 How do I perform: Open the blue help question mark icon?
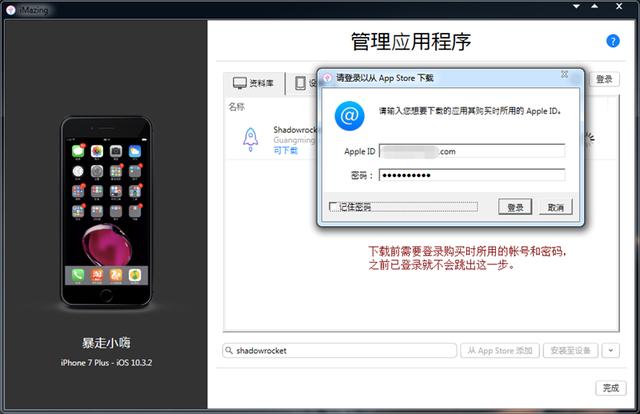point(613,41)
